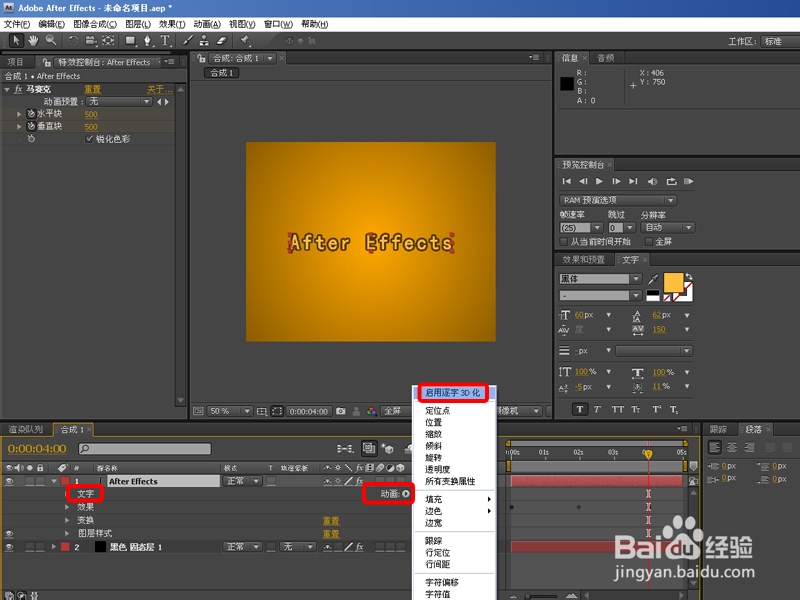800x600 pixels.
Task: Toggle loop option in preview panel
Action: tap(671, 181)
